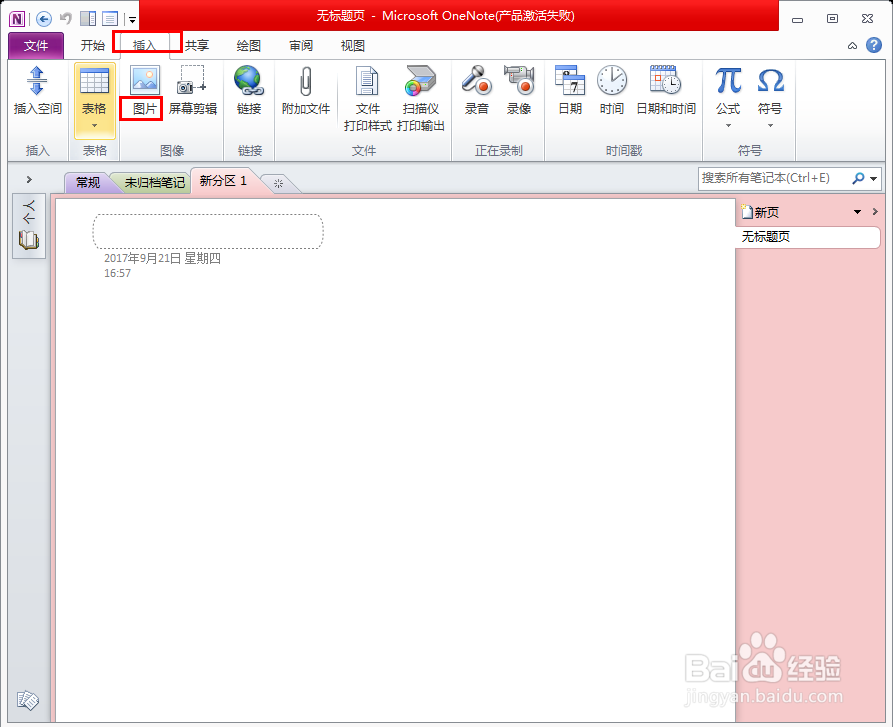This screenshot has height=727, width=893.
Task: Insert the Date stamp
Action: tap(570, 91)
